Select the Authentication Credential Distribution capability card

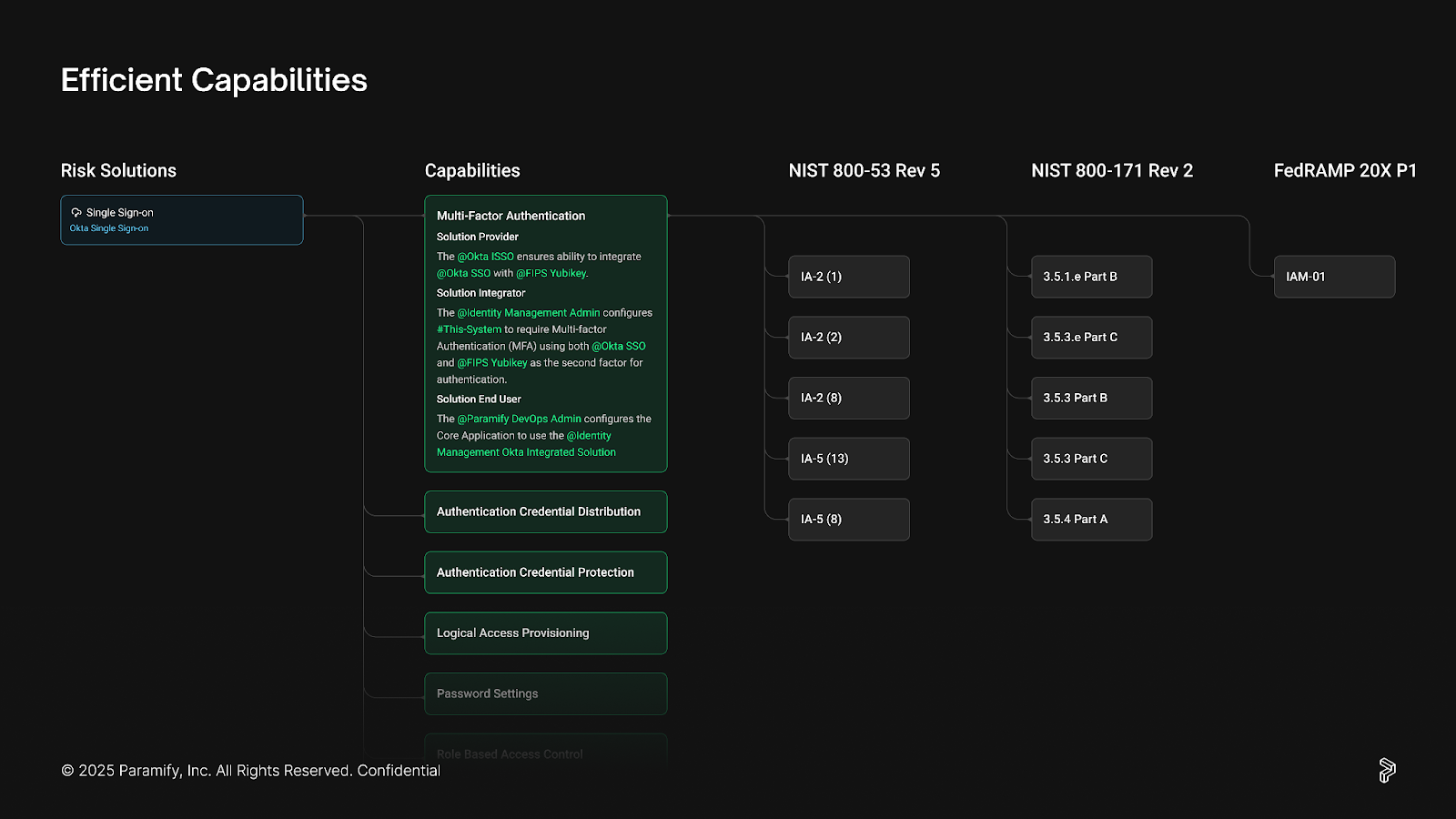coord(546,512)
